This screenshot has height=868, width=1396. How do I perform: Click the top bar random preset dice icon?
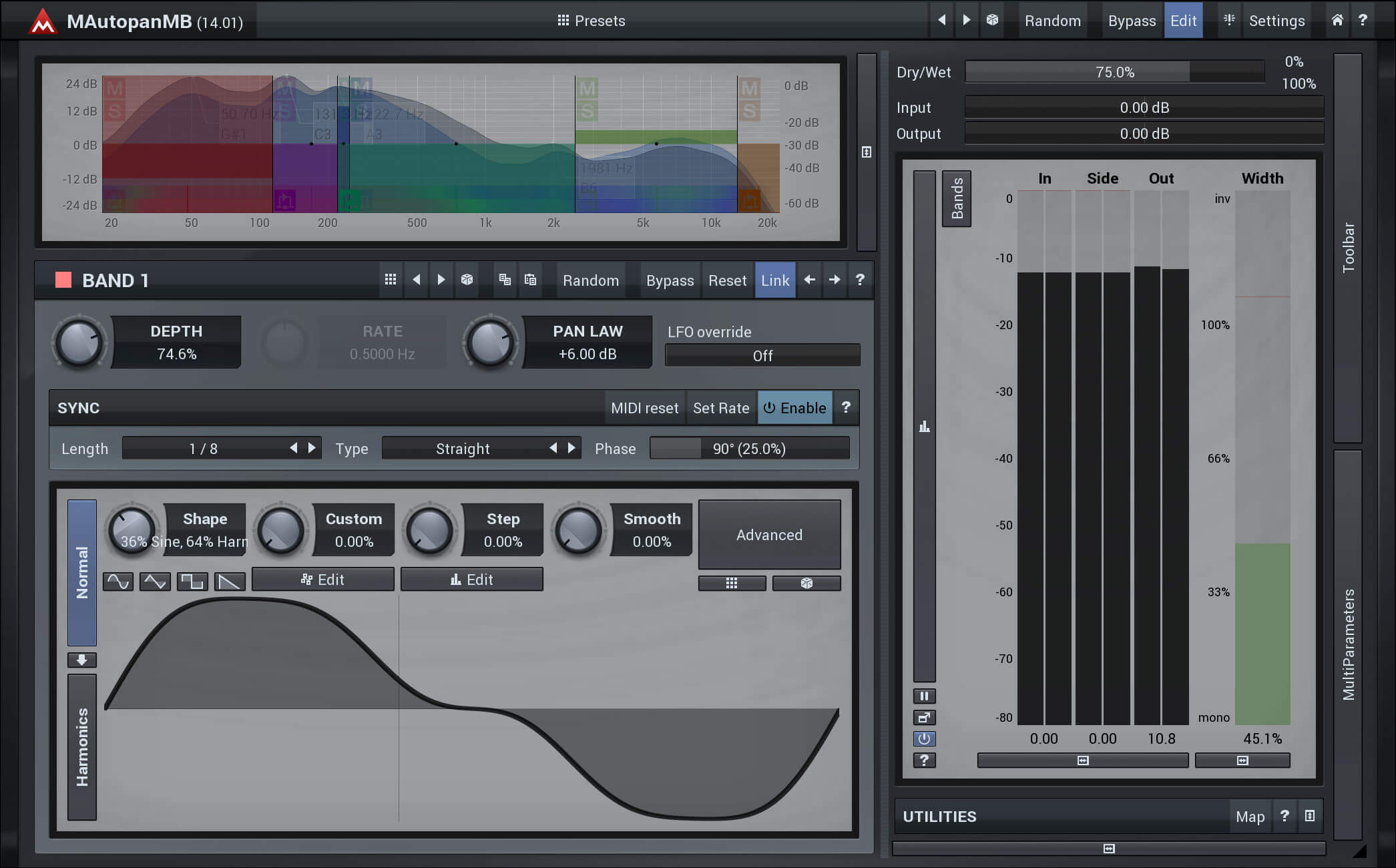pos(992,20)
